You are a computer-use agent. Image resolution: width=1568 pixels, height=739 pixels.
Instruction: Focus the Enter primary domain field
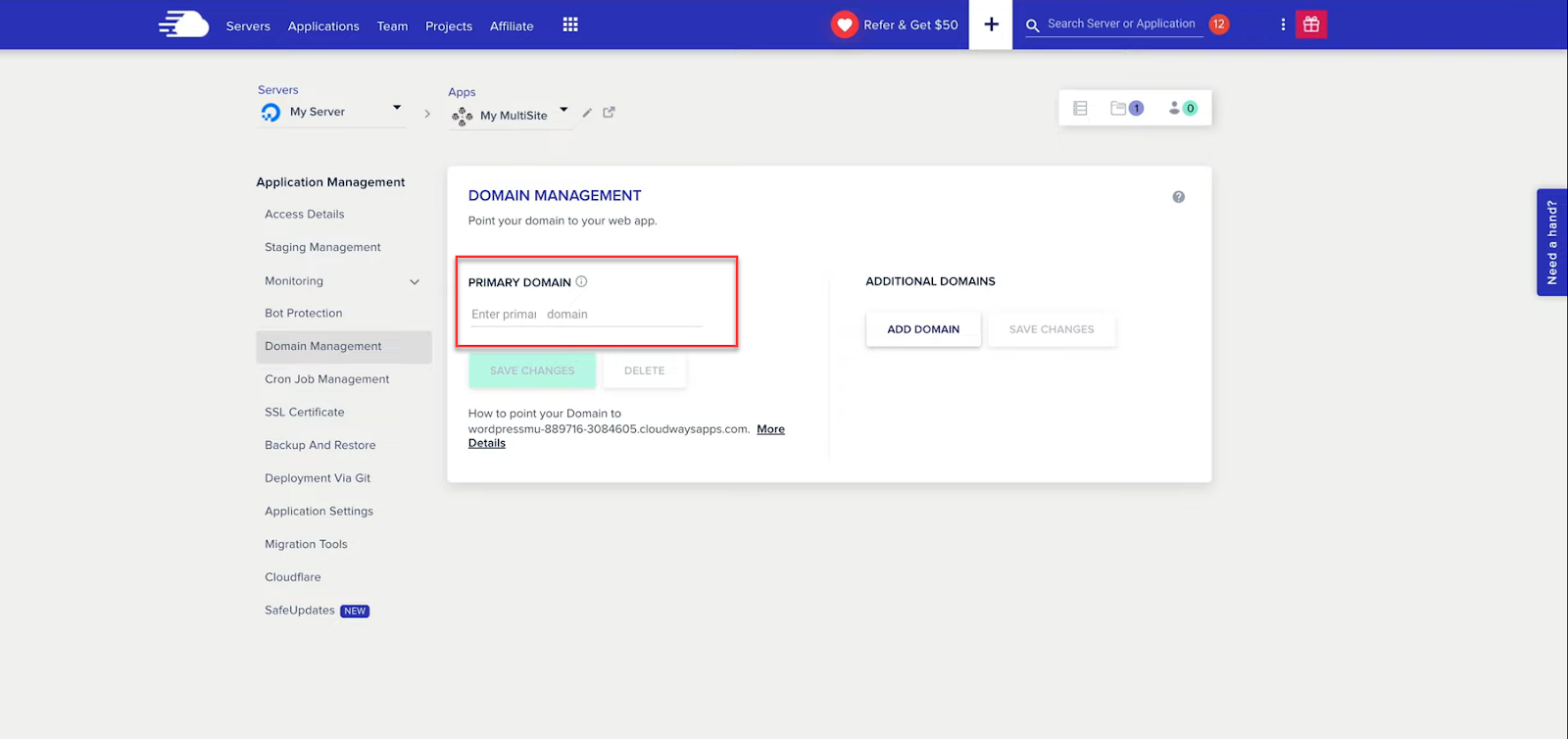(586, 315)
